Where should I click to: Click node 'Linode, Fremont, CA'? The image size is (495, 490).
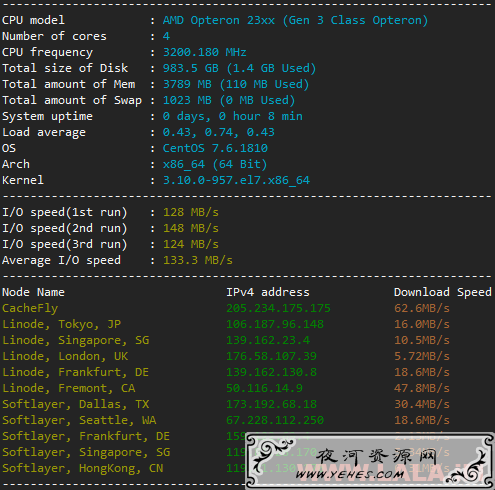tap(69, 388)
